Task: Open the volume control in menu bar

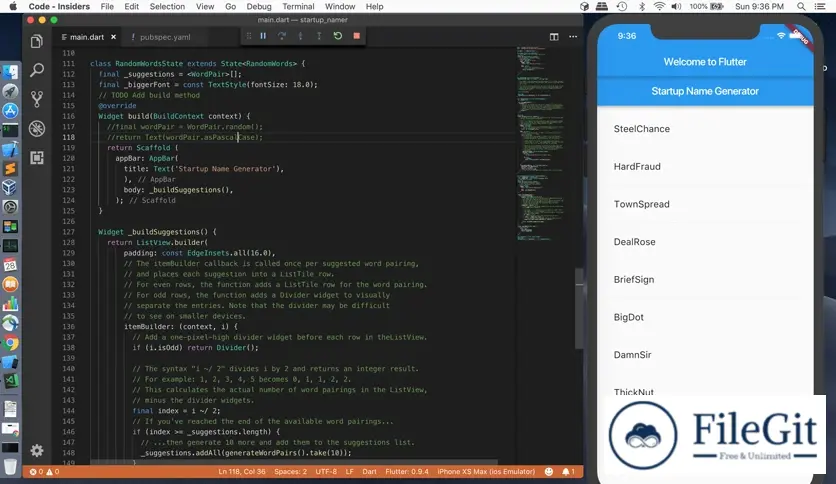Action: pyautogui.click(x=676, y=6)
